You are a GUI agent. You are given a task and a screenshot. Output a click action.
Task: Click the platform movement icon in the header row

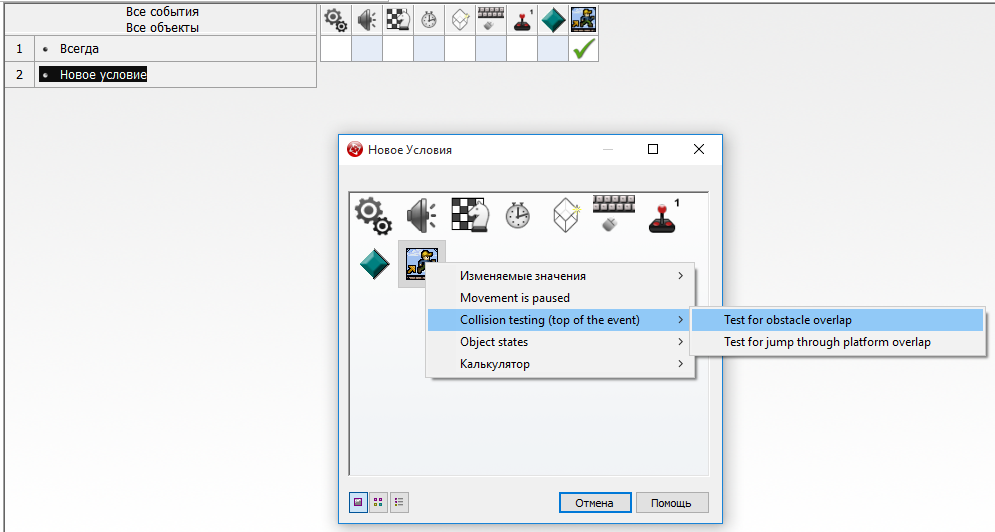click(583, 19)
